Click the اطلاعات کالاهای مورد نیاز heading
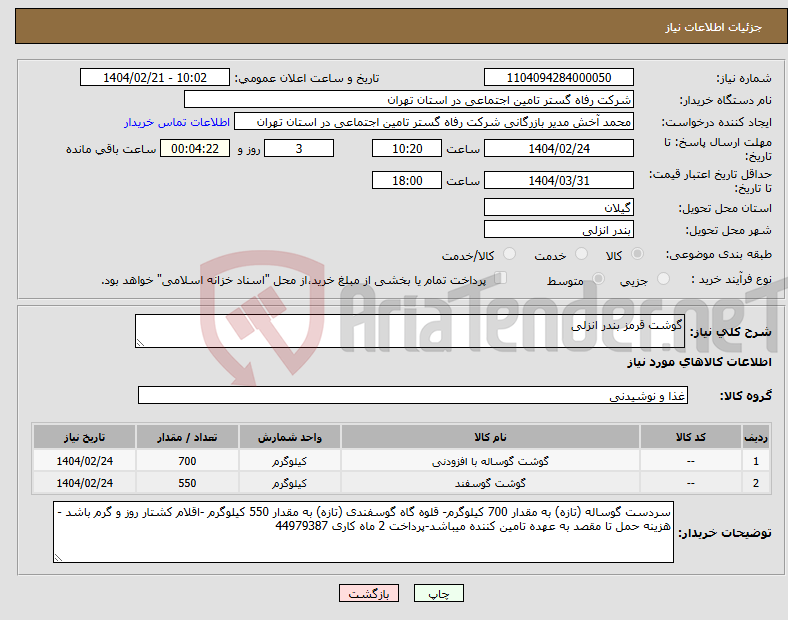Viewport: 788px width, 620px height. click(x=699, y=362)
